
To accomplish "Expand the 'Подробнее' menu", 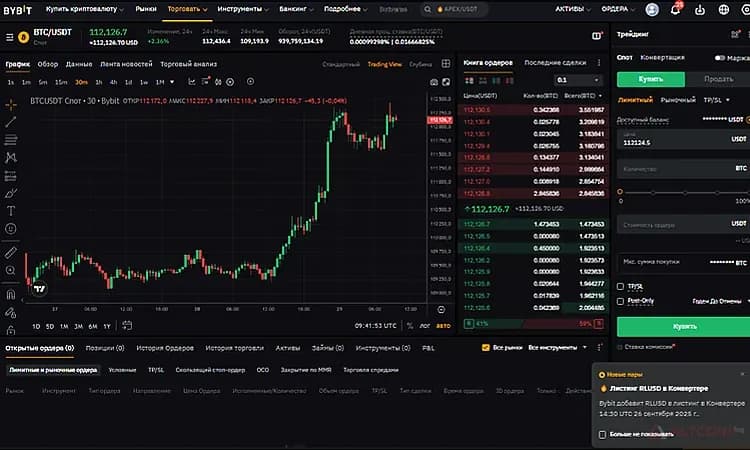I will (345, 9).
